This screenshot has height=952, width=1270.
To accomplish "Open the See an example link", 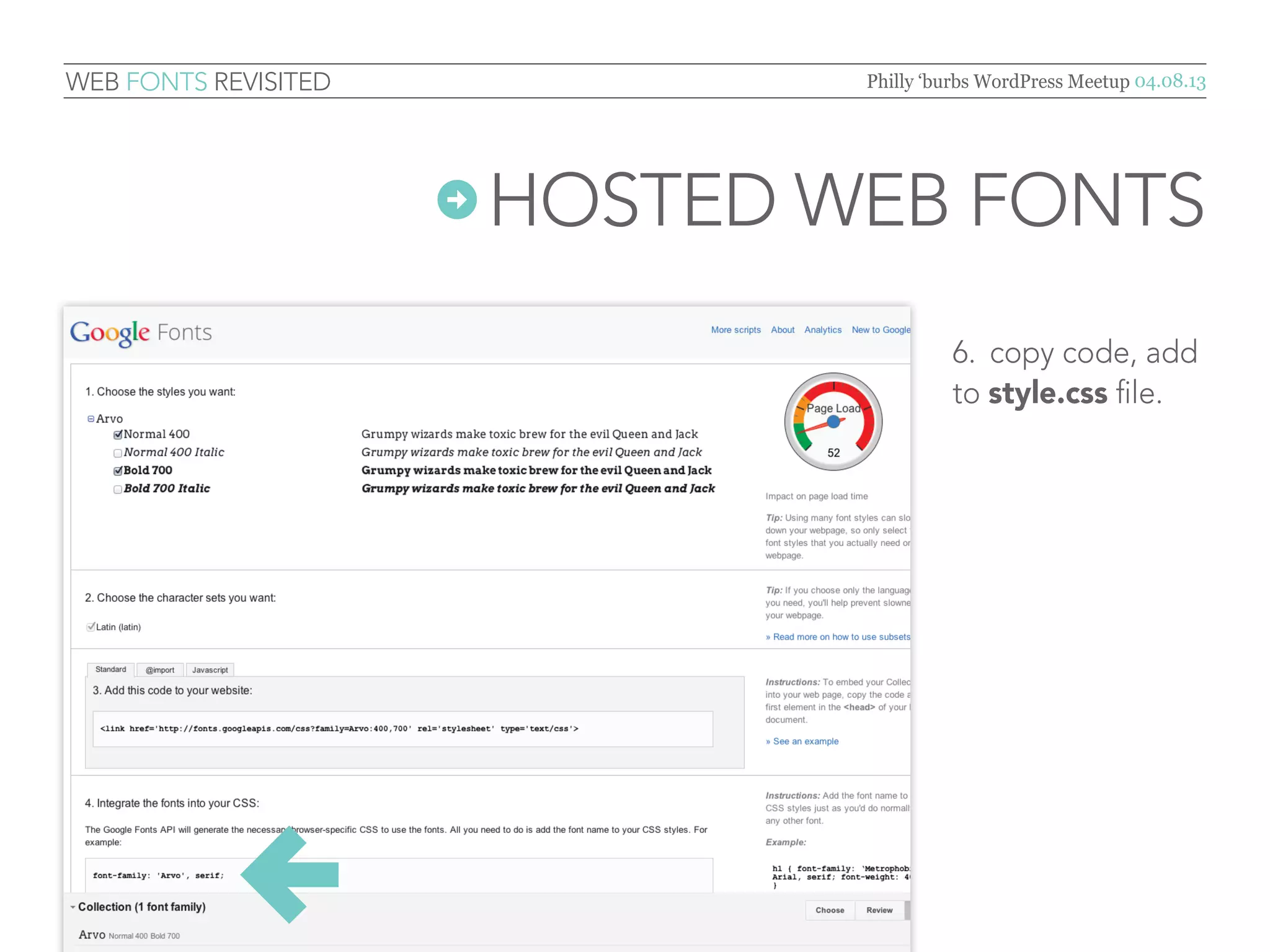I will (802, 741).
